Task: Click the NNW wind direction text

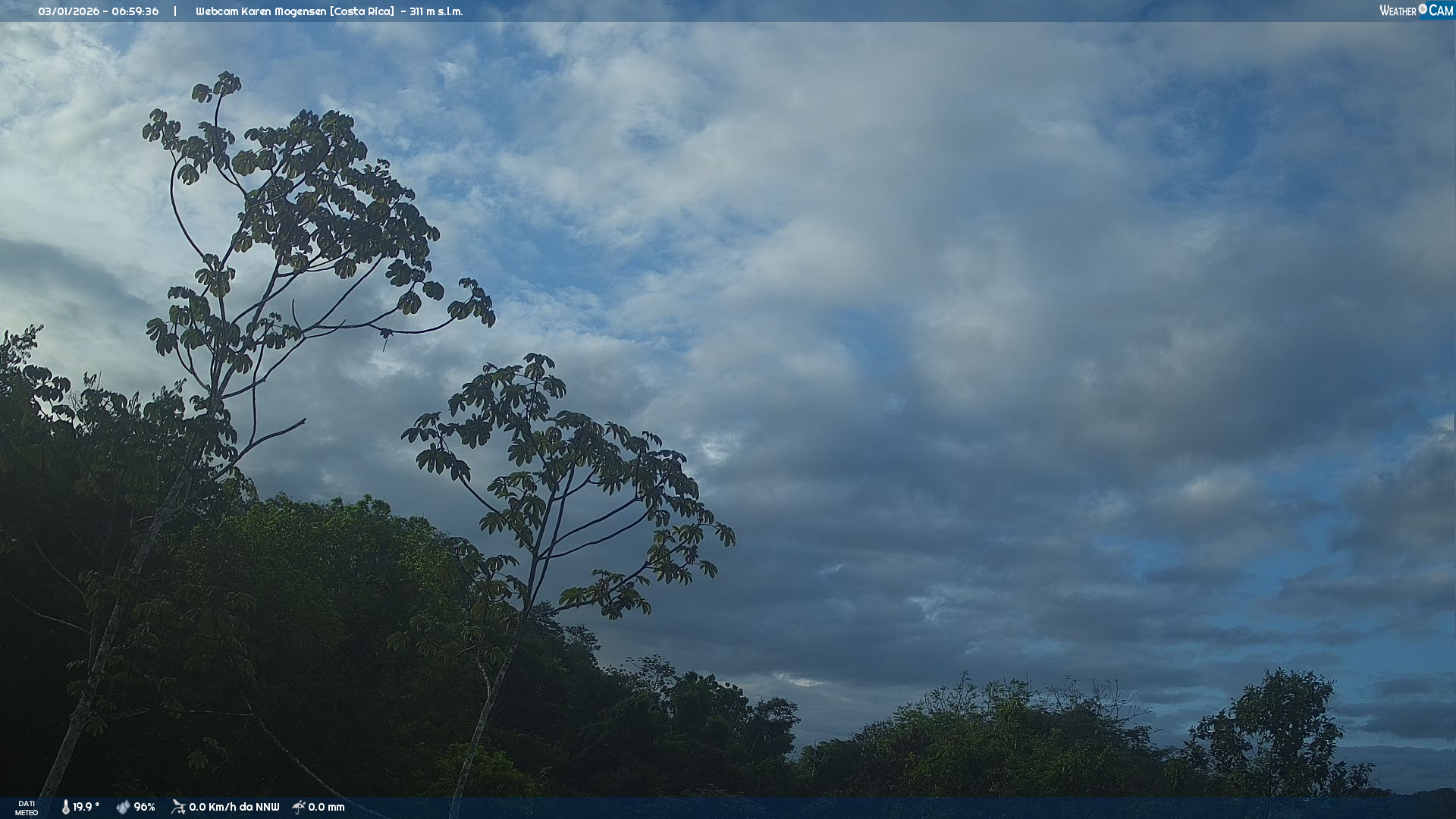Action: [x=267, y=807]
